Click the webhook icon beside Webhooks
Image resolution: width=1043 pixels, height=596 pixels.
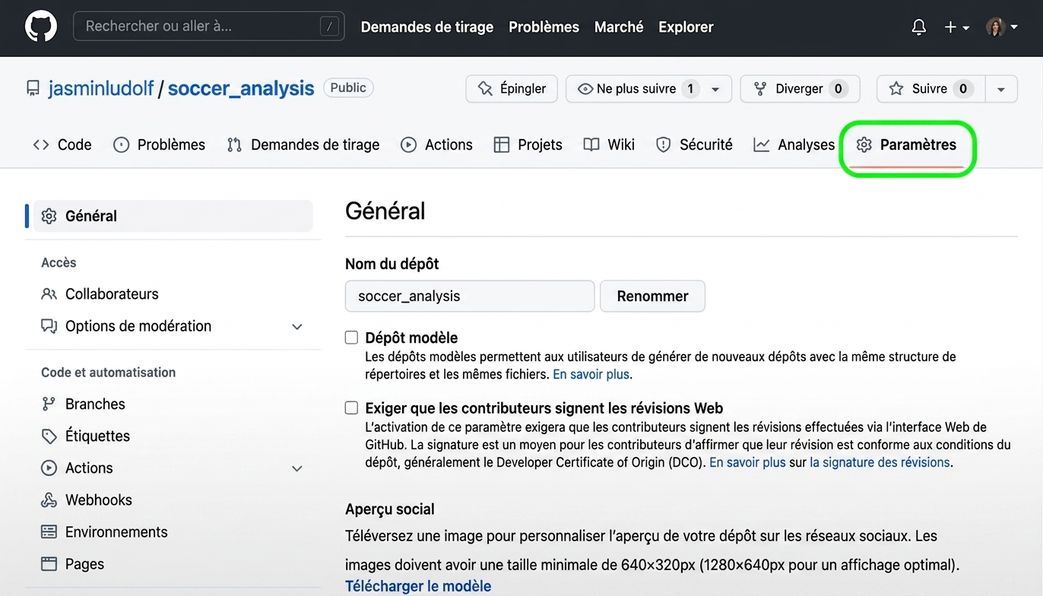[x=49, y=500]
